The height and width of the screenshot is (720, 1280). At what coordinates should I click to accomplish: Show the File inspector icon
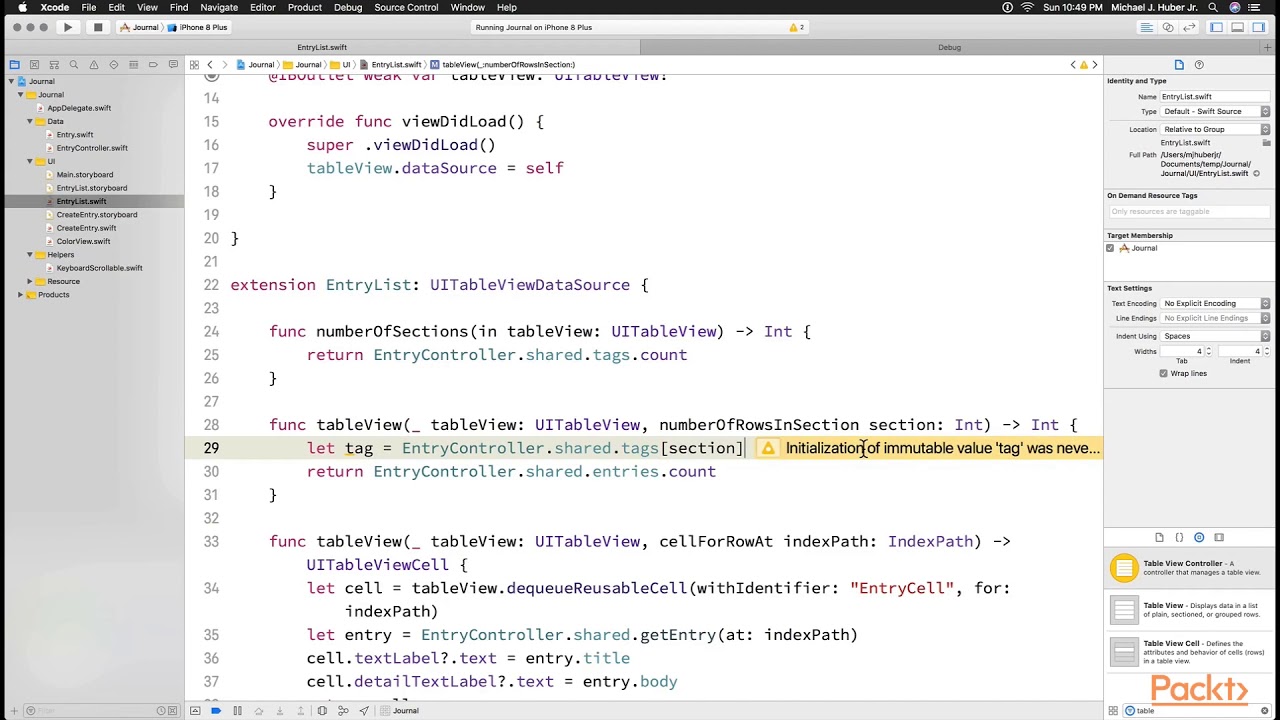click(x=1179, y=64)
